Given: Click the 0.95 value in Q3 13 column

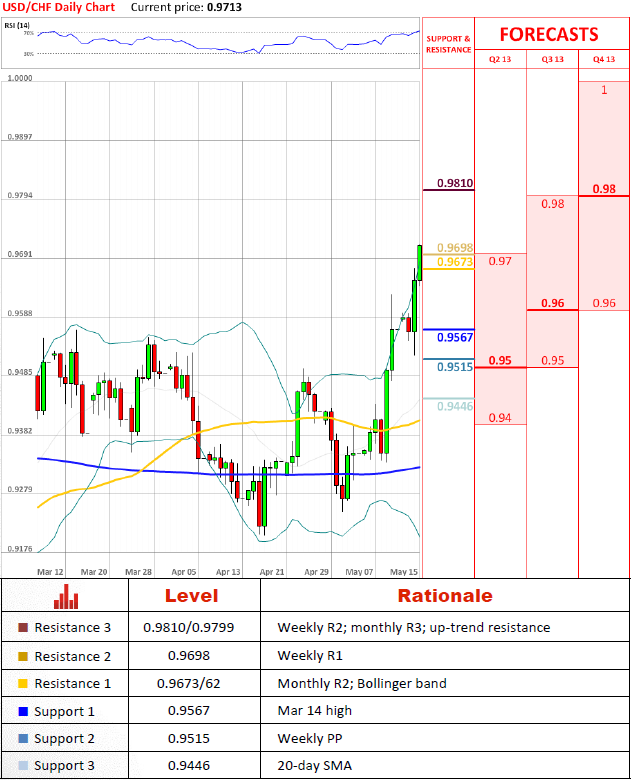Looking at the screenshot, I should [552, 360].
